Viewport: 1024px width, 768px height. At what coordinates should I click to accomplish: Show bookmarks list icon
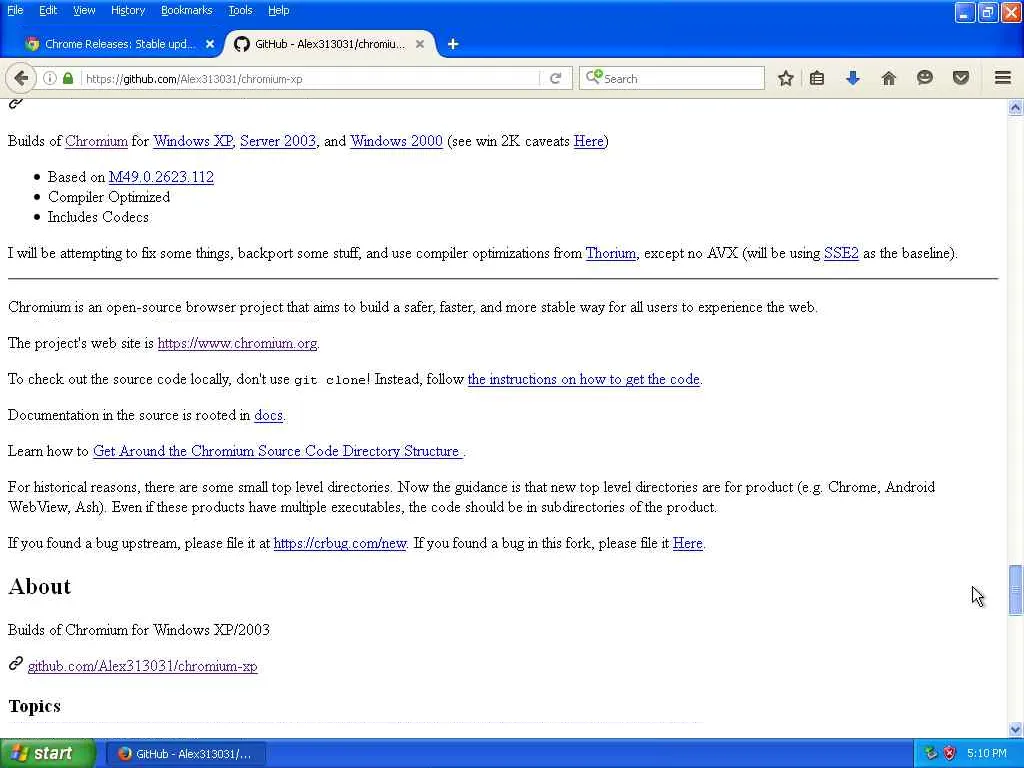[817, 78]
